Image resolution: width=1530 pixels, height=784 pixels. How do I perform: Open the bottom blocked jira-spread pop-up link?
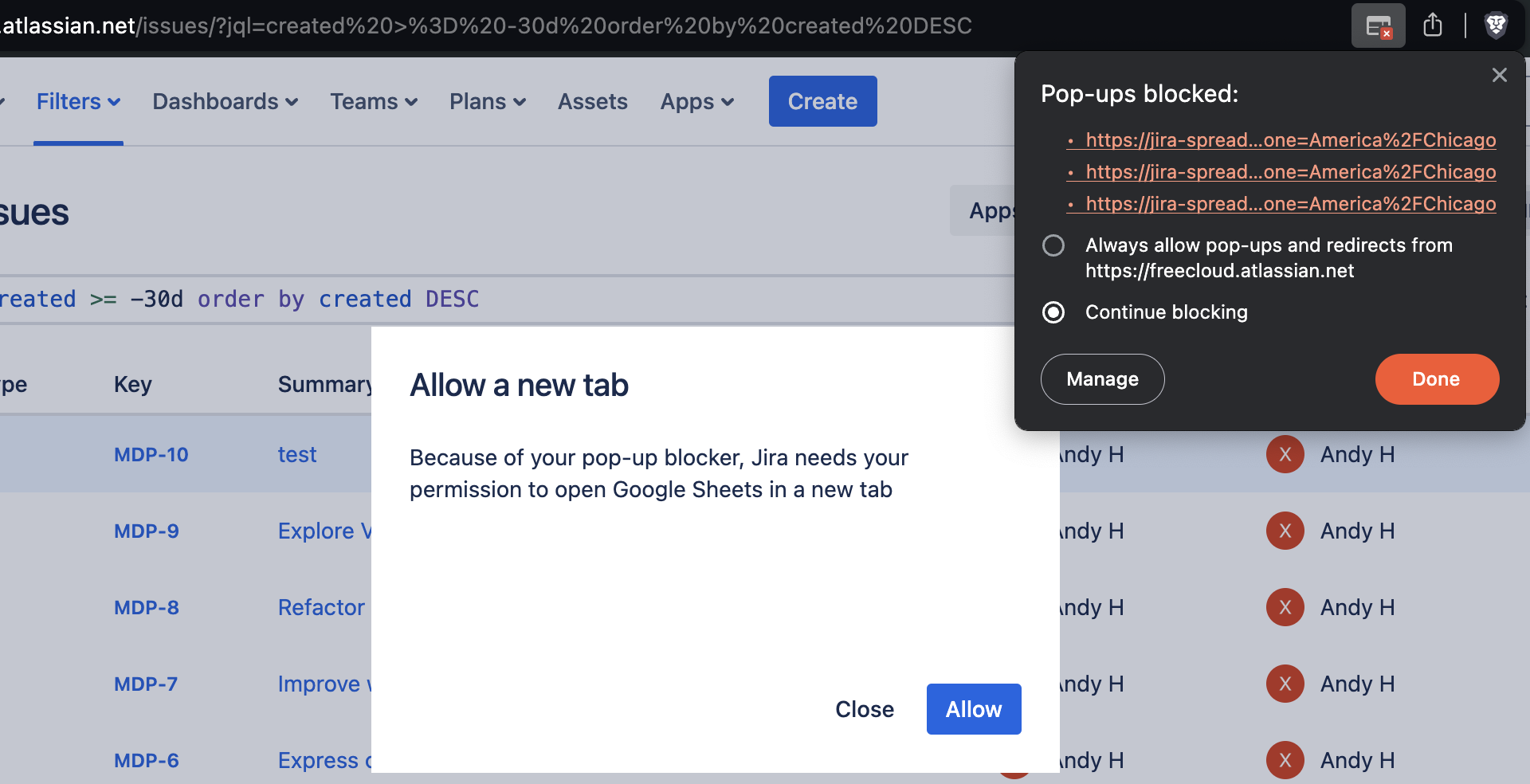pos(1290,204)
